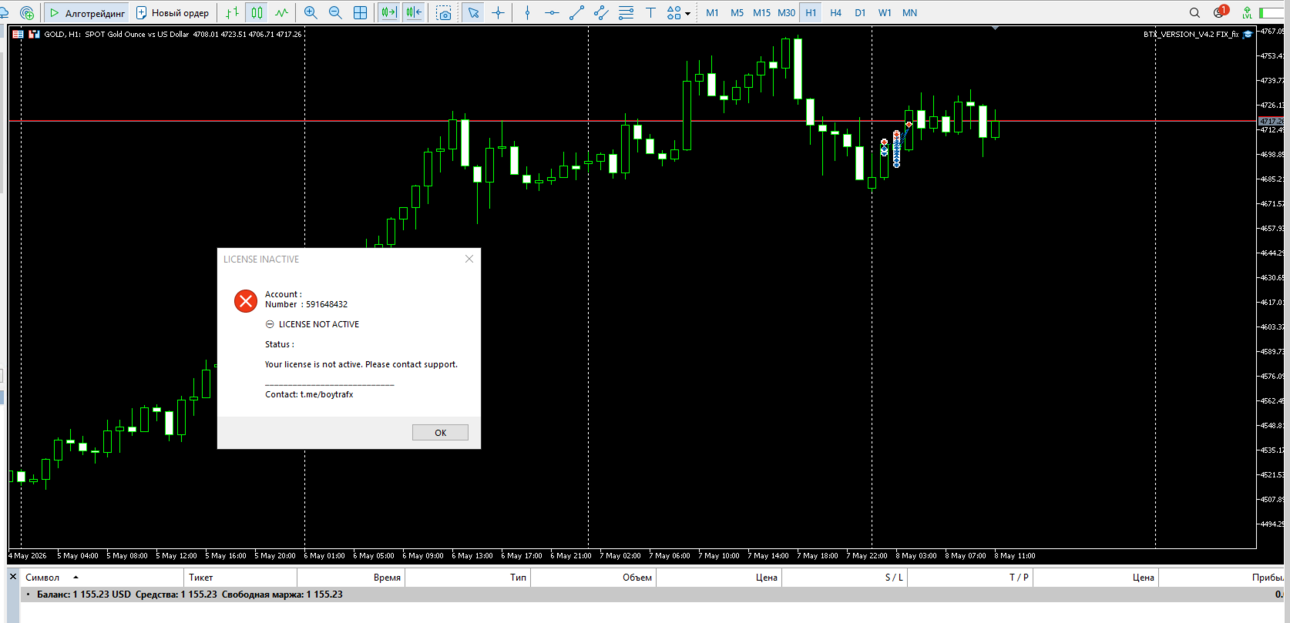
Task: Toggle chart auto-scroll to latest bar
Action: point(389,13)
